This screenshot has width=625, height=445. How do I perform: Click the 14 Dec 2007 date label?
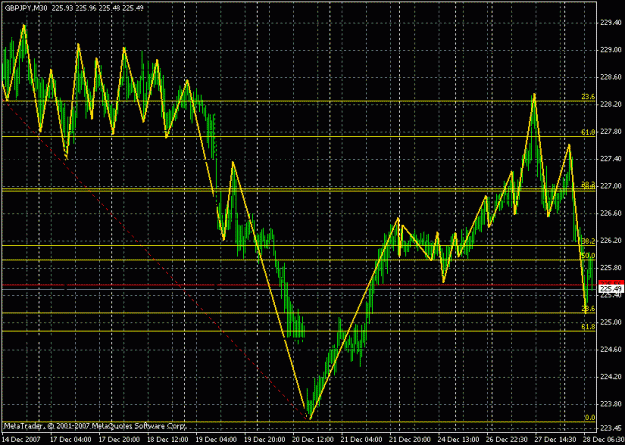point(20,439)
